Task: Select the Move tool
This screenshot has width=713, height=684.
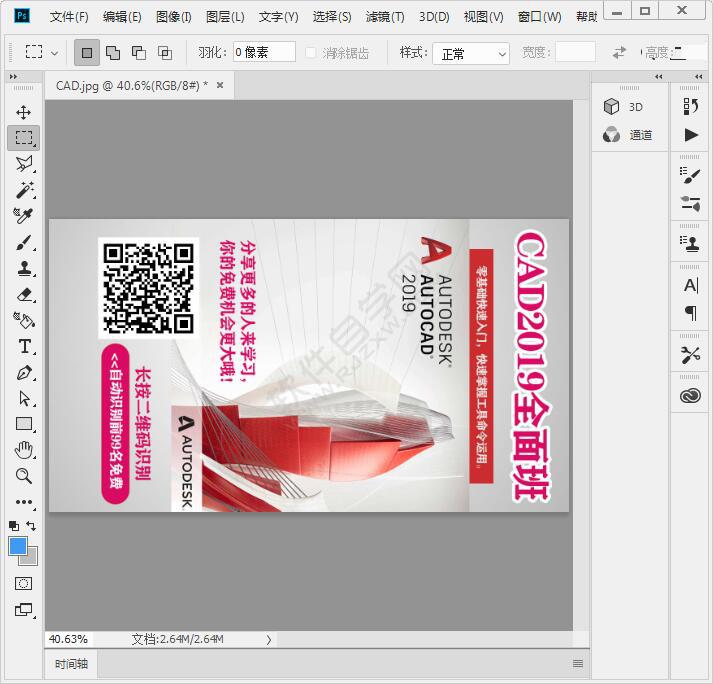Action: [x=23, y=112]
